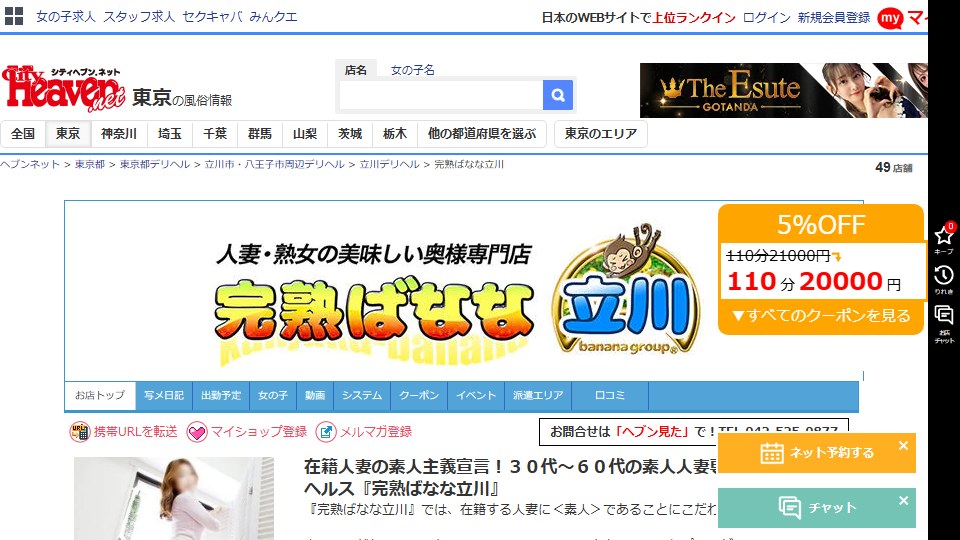Select 神奈川 region tab
This screenshot has height=540, width=960.
(x=119, y=133)
